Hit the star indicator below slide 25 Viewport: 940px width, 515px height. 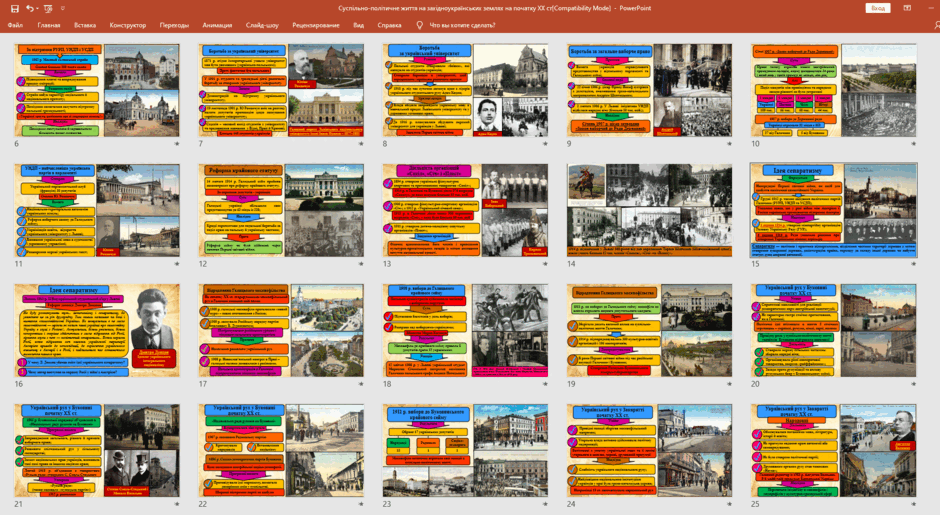[x=913, y=504]
